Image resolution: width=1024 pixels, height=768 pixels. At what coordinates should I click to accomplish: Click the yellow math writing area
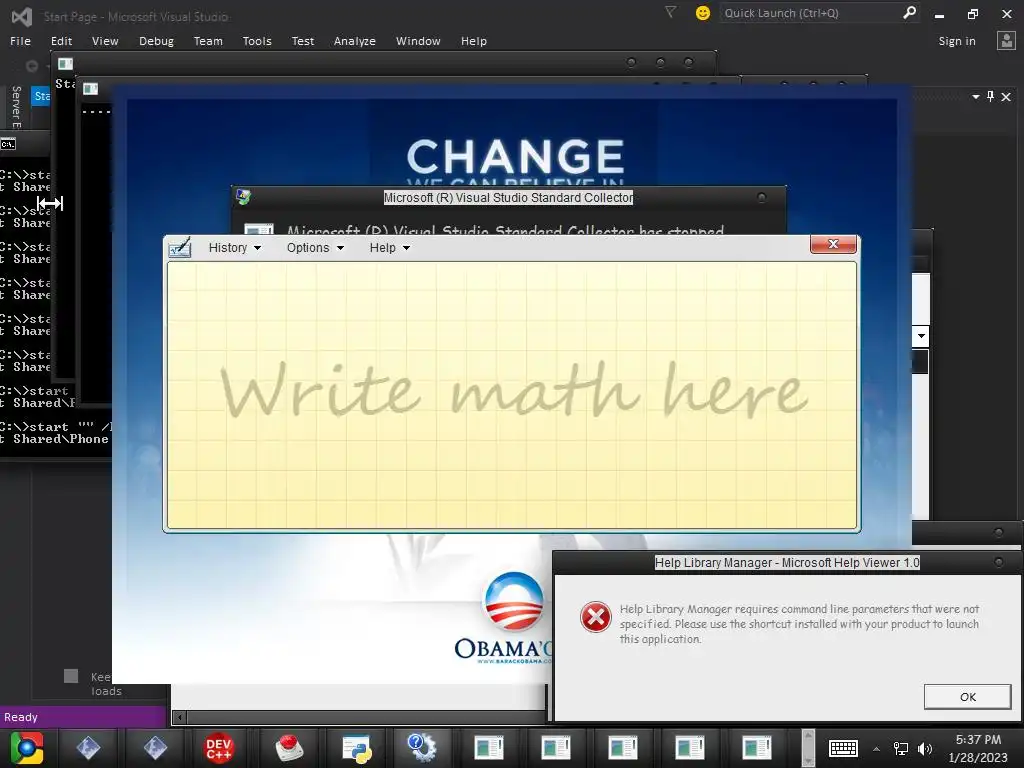[512, 395]
